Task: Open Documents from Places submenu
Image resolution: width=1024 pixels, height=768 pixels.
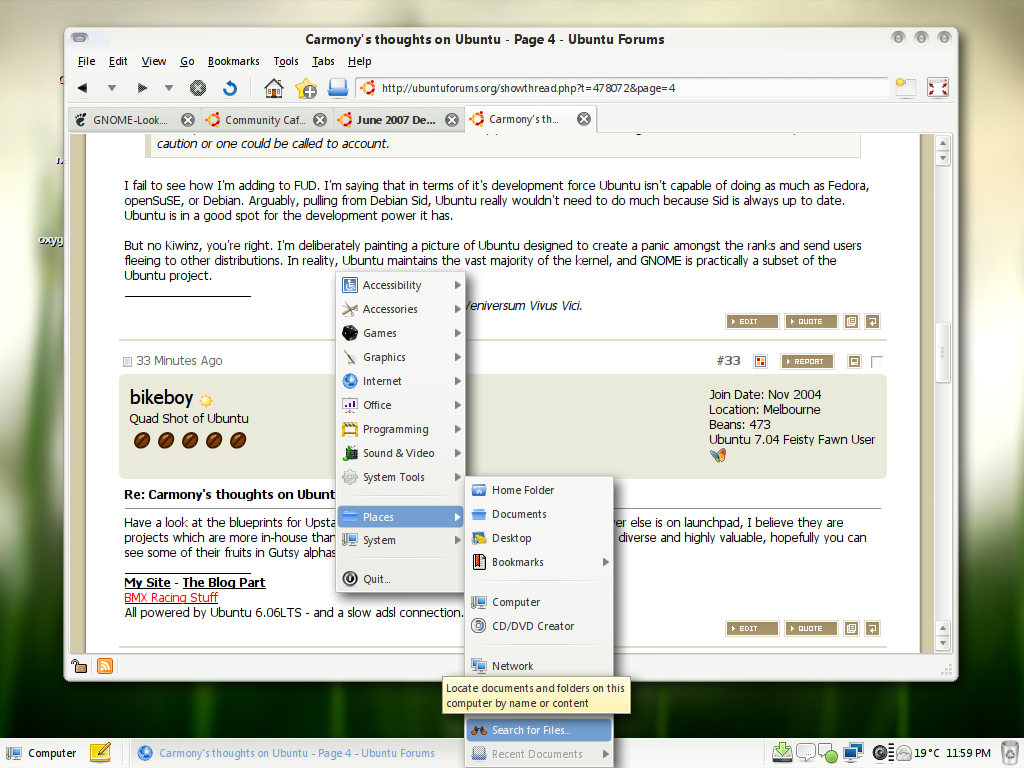Action: (x=539, y=514)
